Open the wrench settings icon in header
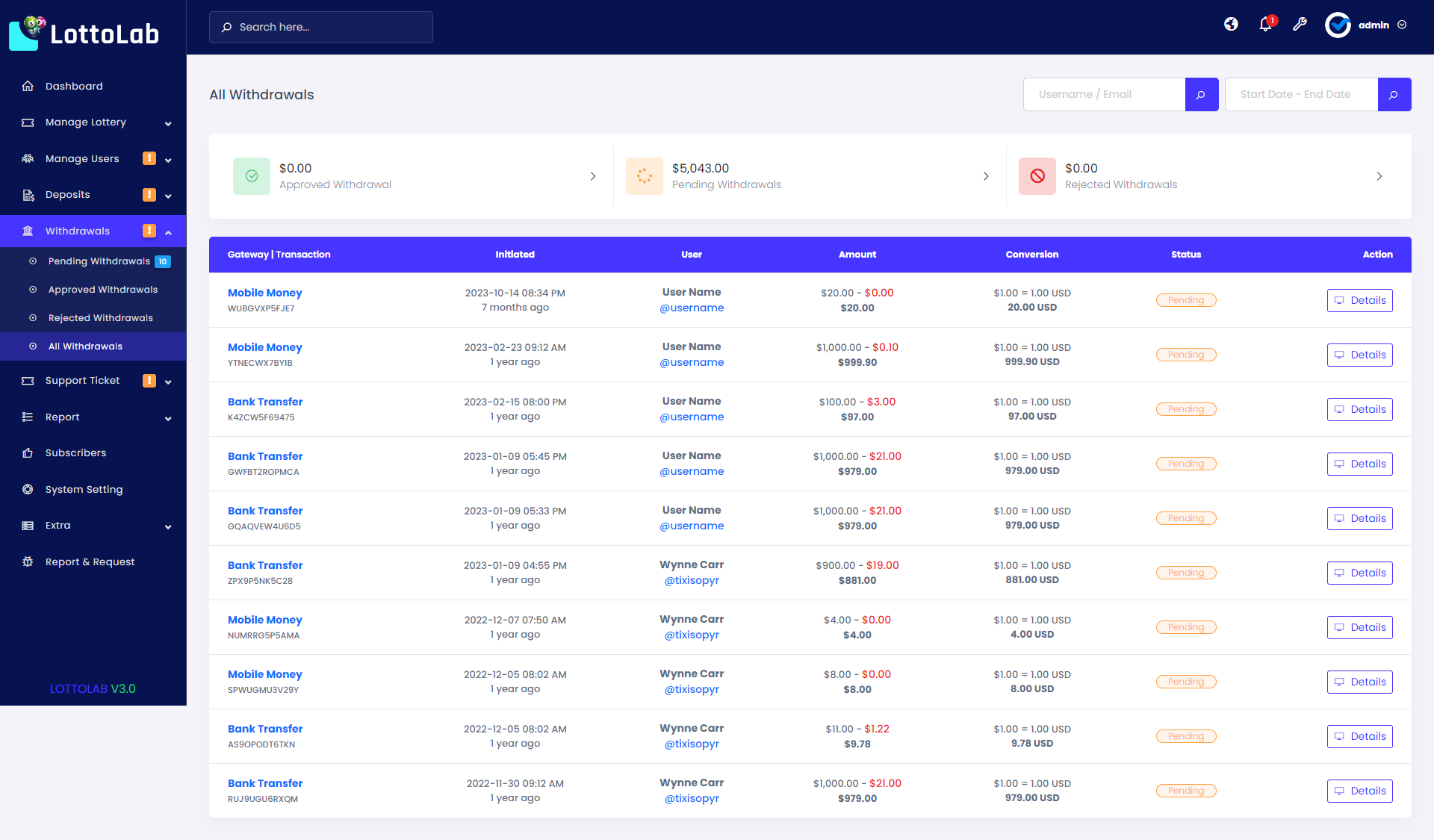 (1300, 25)
